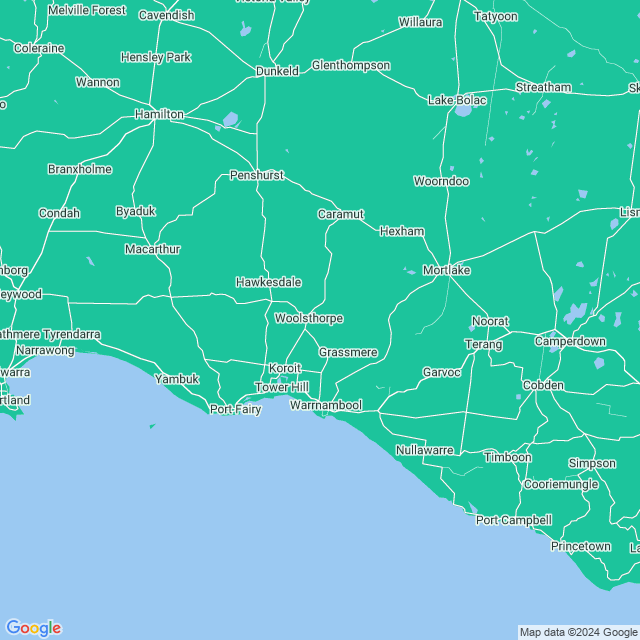
Task: Select the Dunkeld map label
Action: (278, 71)
